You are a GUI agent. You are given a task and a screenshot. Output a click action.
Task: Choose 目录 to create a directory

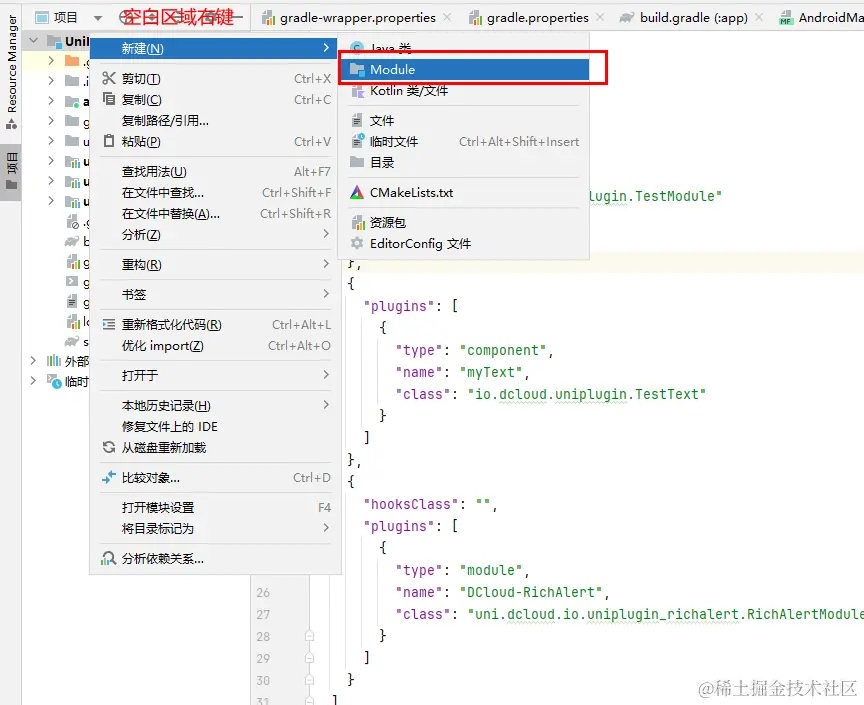click(x=463, y=163)
